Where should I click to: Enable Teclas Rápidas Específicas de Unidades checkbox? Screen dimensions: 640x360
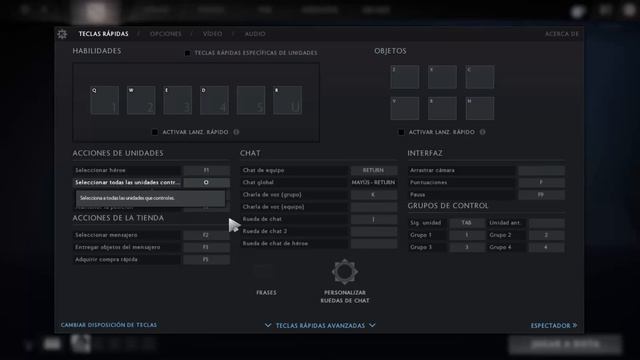(187, 53)
